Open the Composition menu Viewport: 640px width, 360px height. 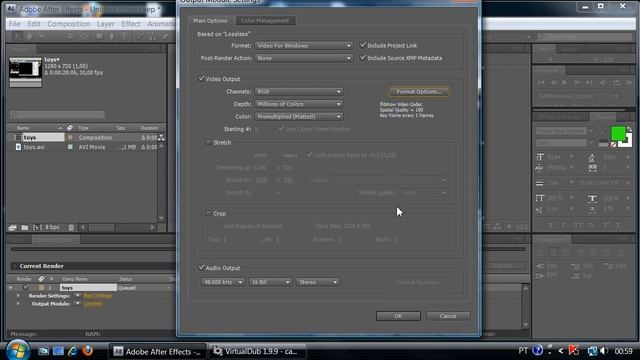69,24
